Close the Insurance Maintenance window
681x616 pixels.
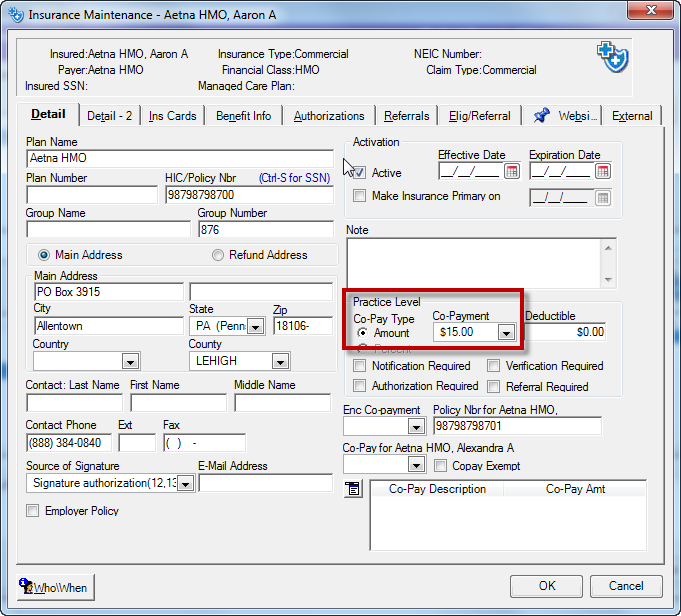[650, 10]
